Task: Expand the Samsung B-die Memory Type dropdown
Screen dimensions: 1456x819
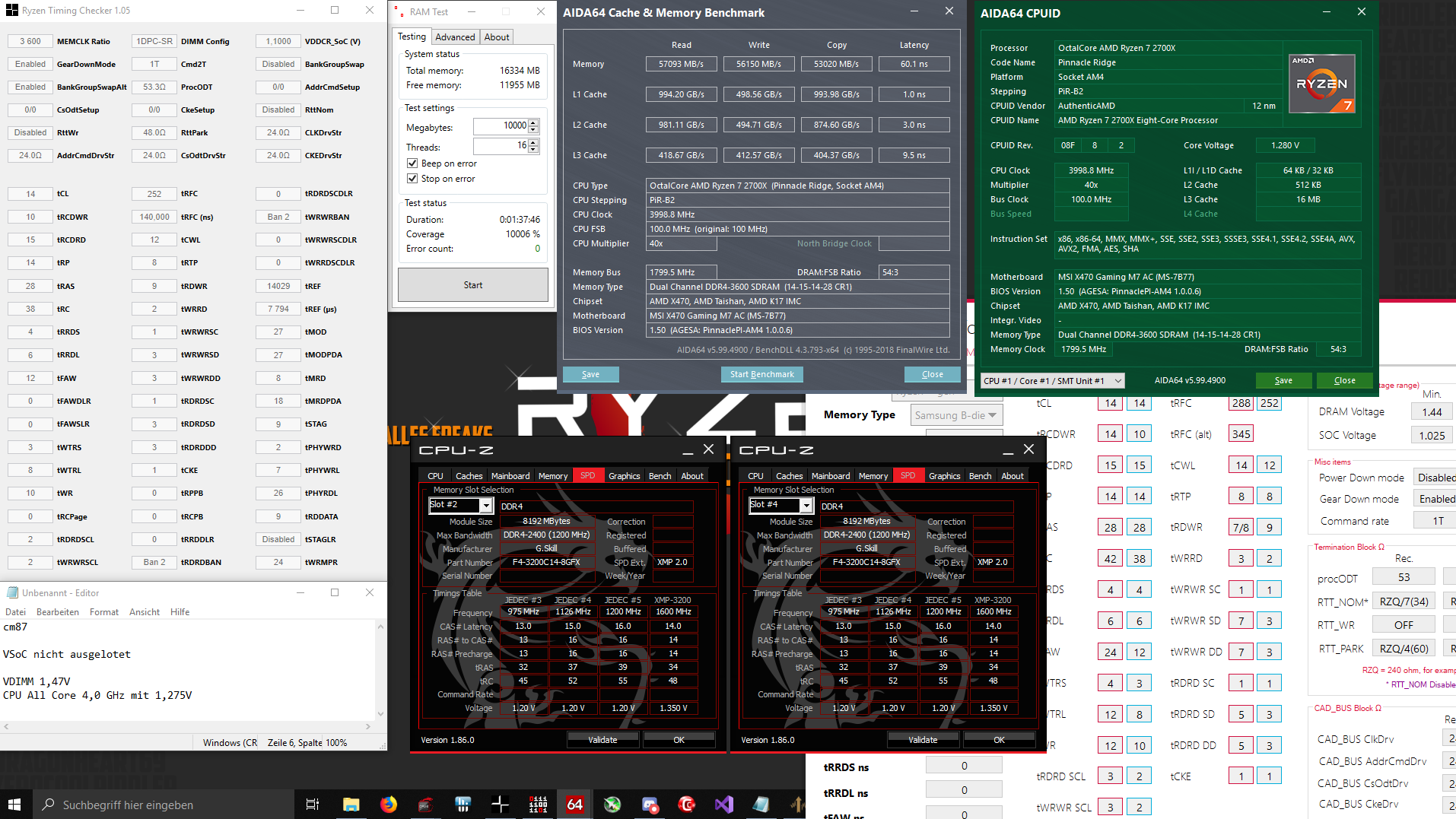Action: point(992,415)
